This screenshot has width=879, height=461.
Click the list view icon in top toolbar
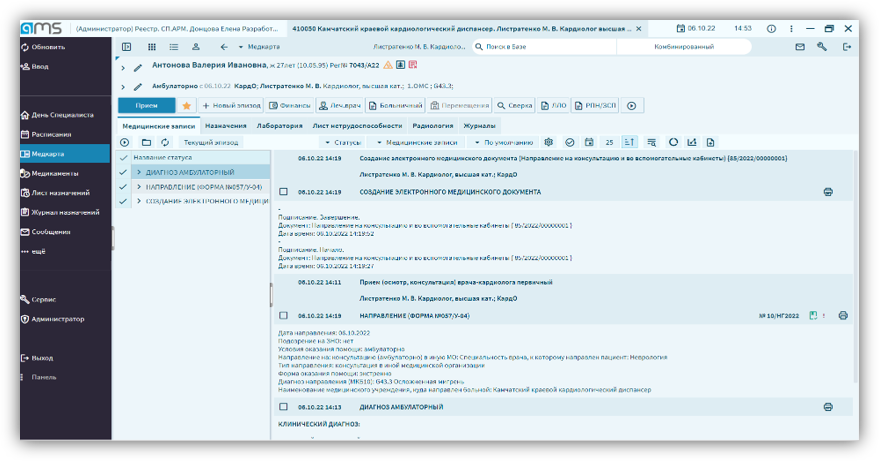tap(174, 47)
